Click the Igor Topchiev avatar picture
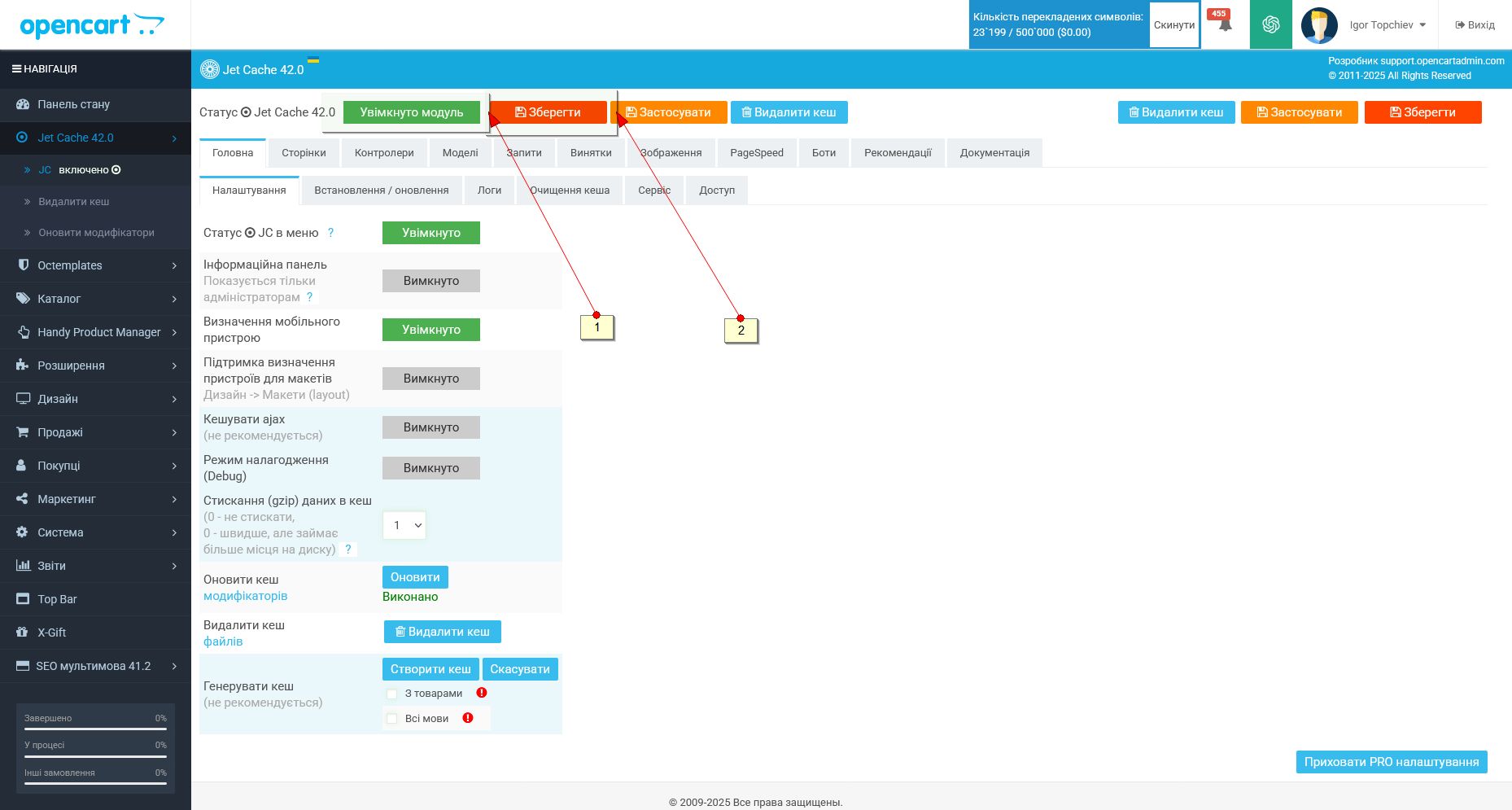 (x=1319, y=25)
